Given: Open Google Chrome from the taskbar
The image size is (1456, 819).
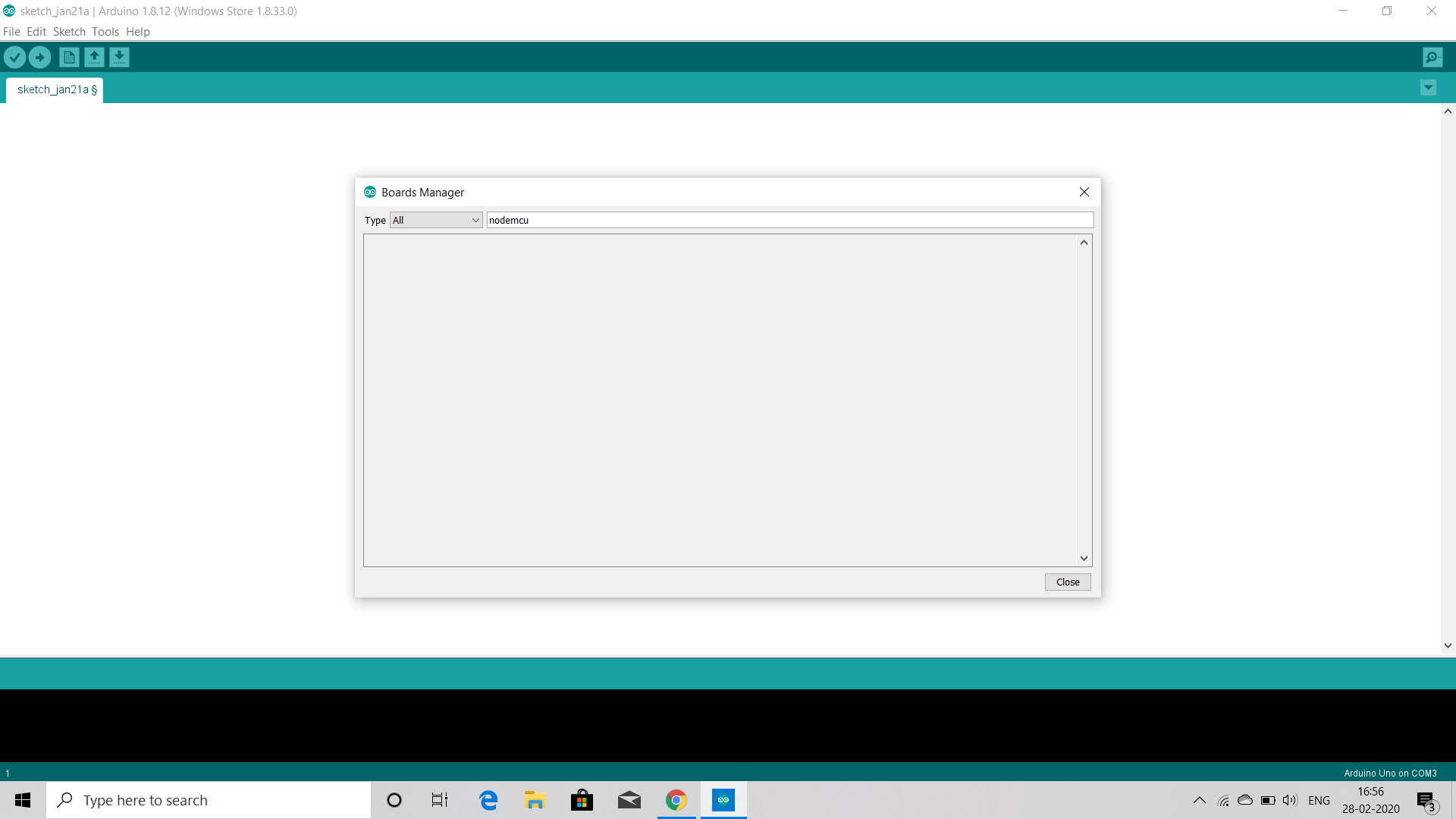Looking at the screenshot, I should (676, 800).
